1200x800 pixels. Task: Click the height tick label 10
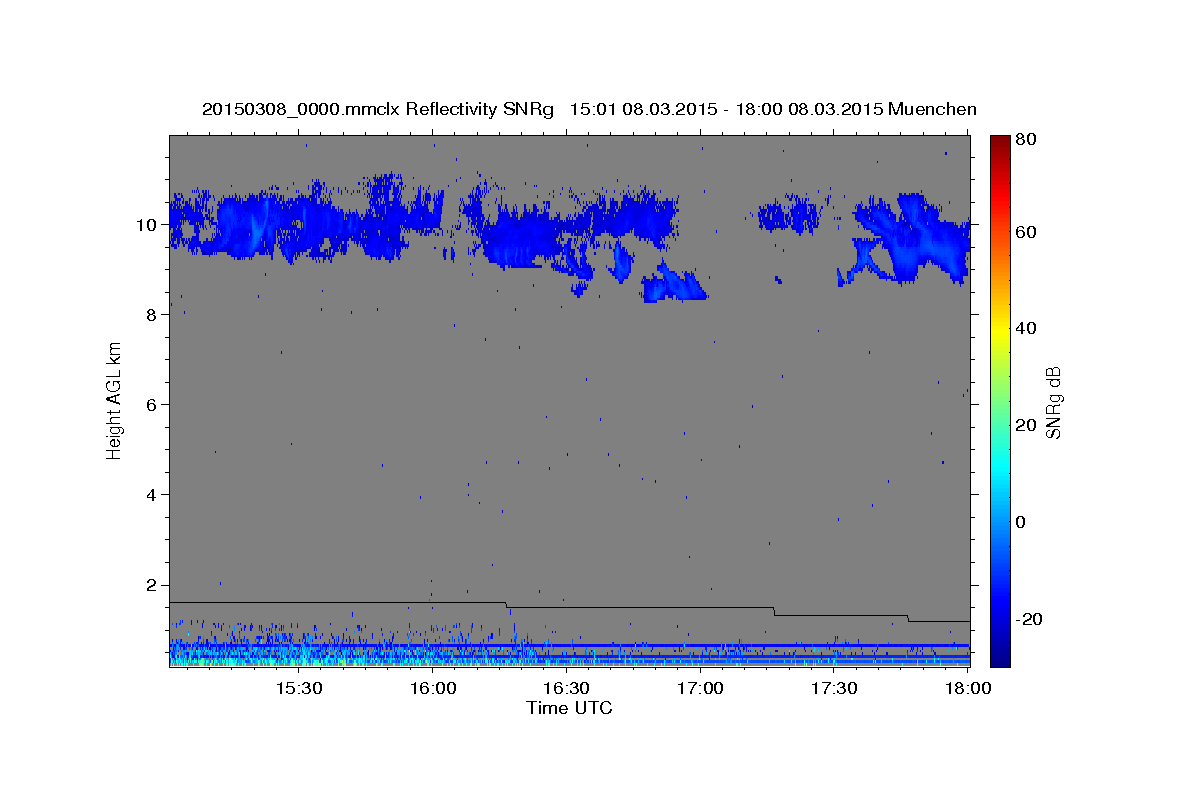click(145, 225)
